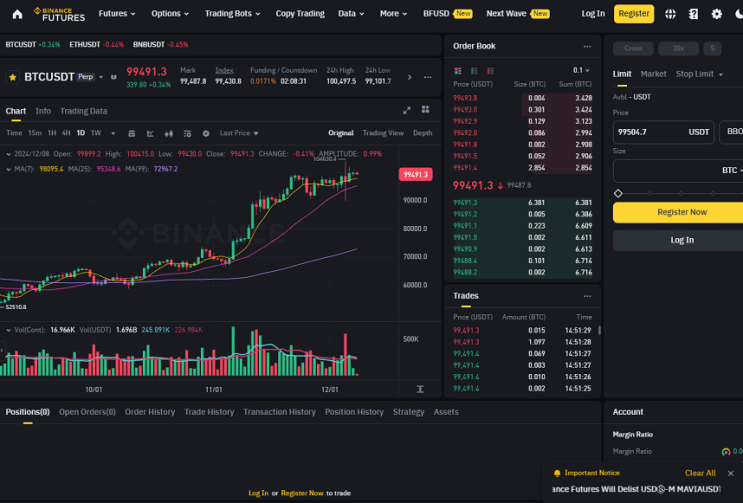Viewport: 743px width, 503px height.
Task: Expand chart to full screen
Action: click(407, 110)
